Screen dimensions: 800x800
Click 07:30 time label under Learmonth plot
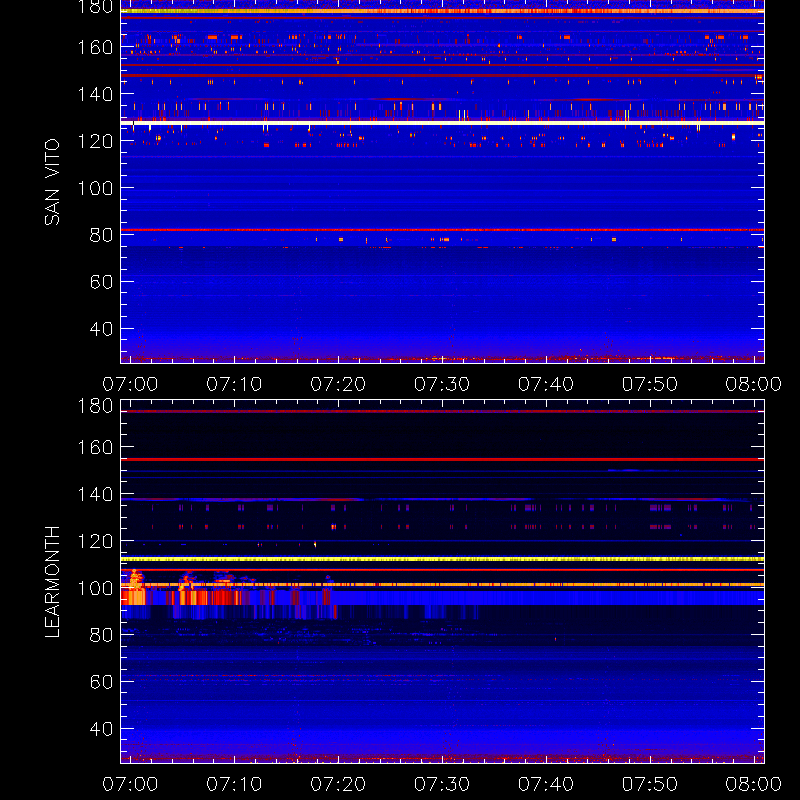pos(442,784)
